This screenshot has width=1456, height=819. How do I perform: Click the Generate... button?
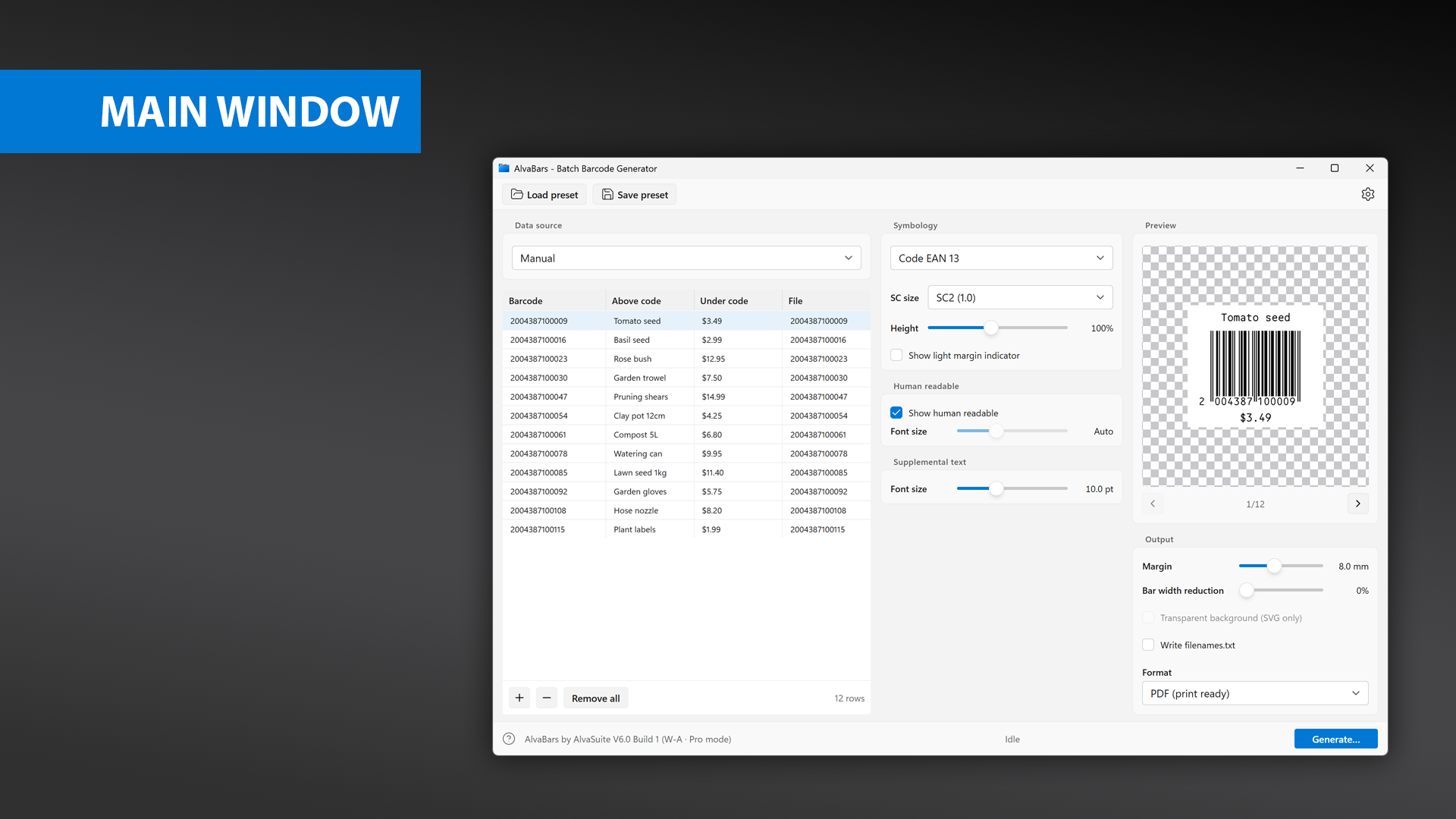pyautogui.click(x=1335, y=739)
